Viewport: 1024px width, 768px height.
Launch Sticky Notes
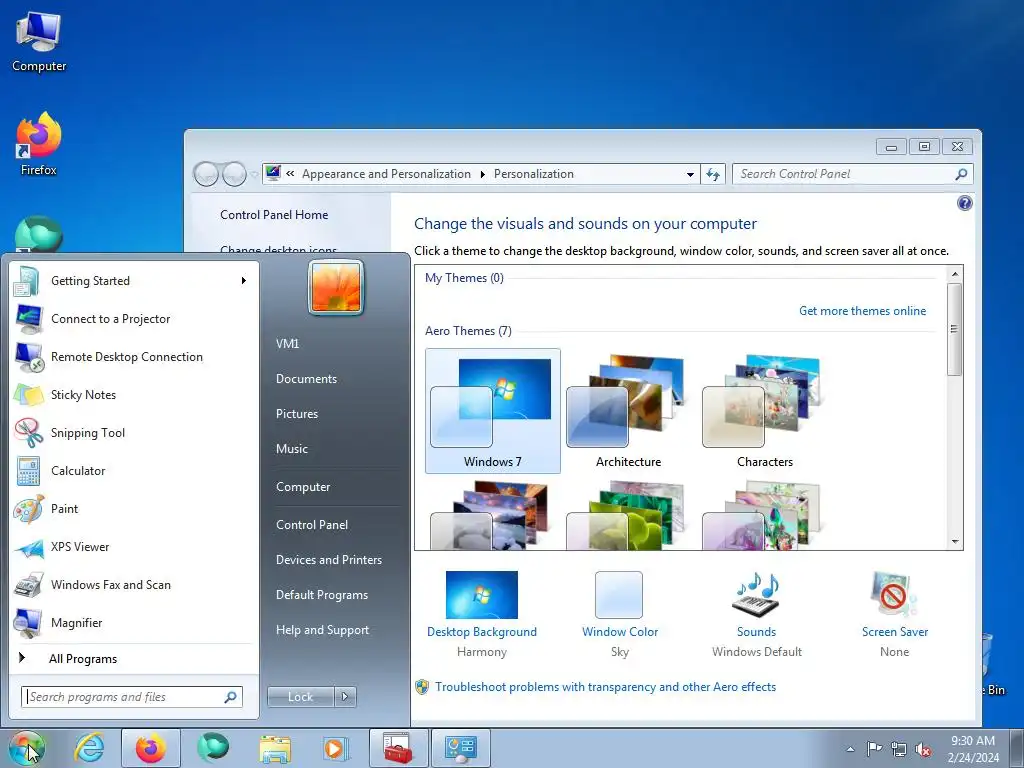tap(134, 394)
